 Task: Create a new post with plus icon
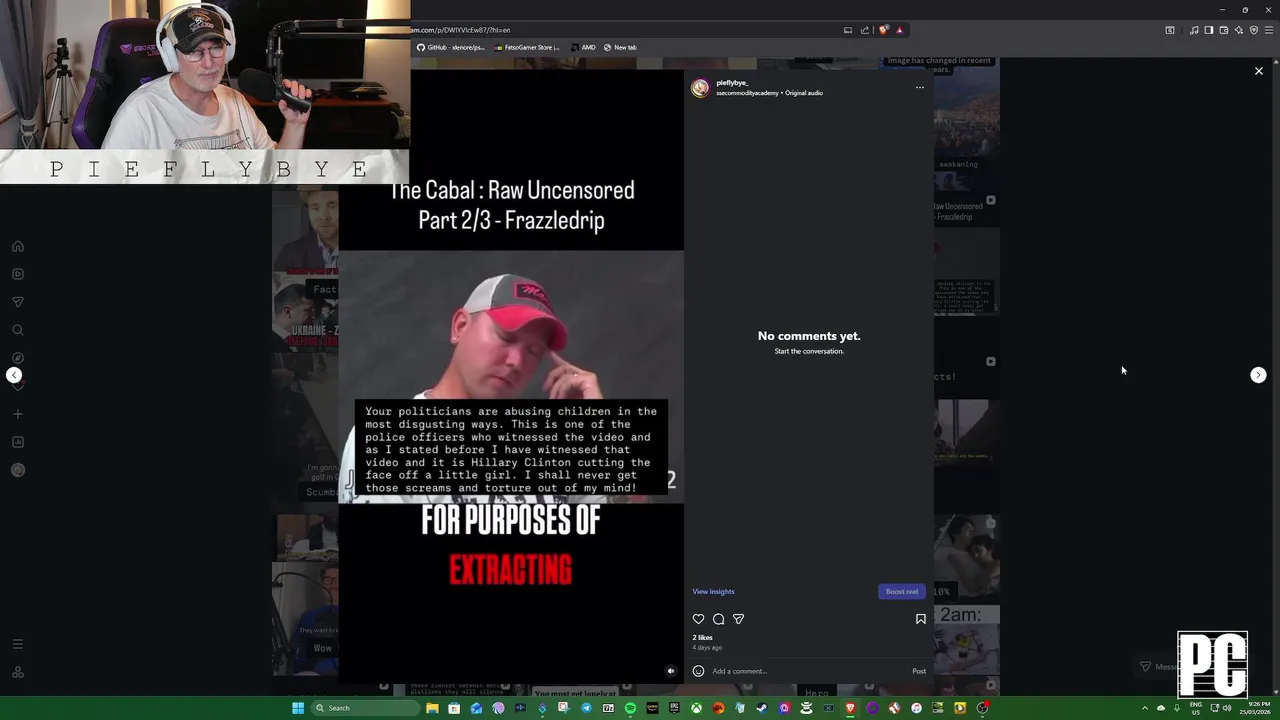pyautogui.click(x=17, y=414)
